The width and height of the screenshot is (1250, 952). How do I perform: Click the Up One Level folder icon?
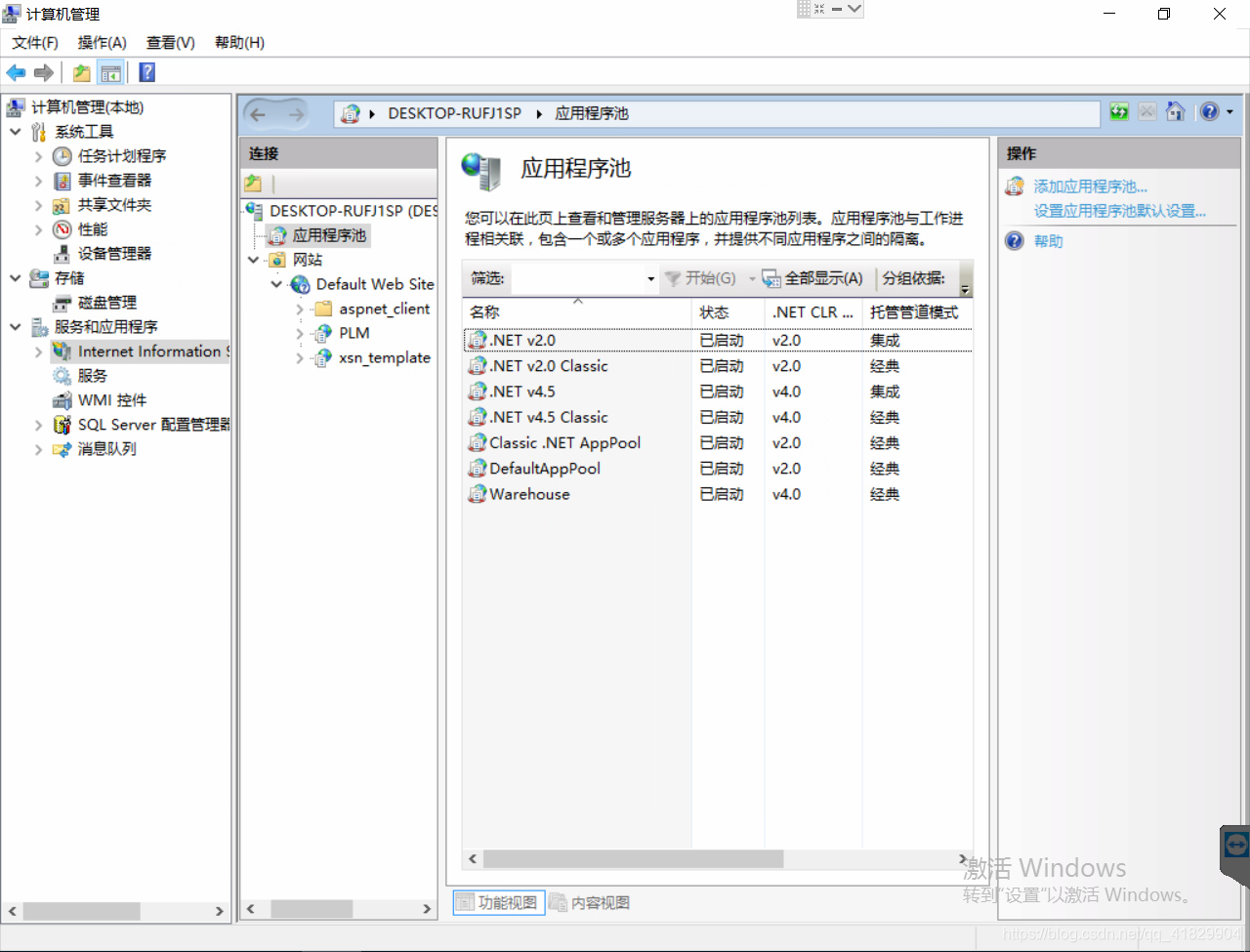(82, 72)
